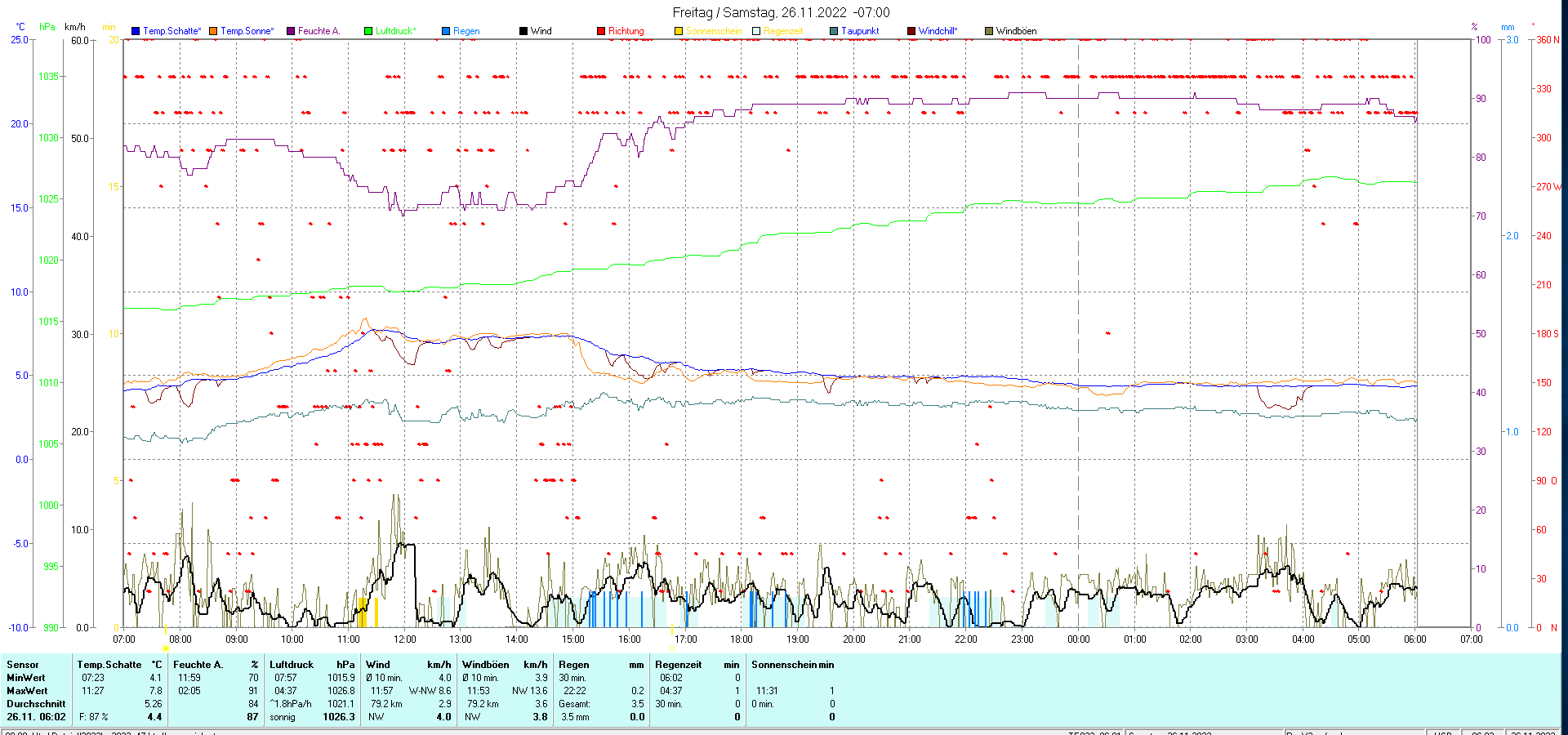Screen dimensions: 1568x735
Task: Click the teal Taupunkt legend swatch
Action: (834, 31)
